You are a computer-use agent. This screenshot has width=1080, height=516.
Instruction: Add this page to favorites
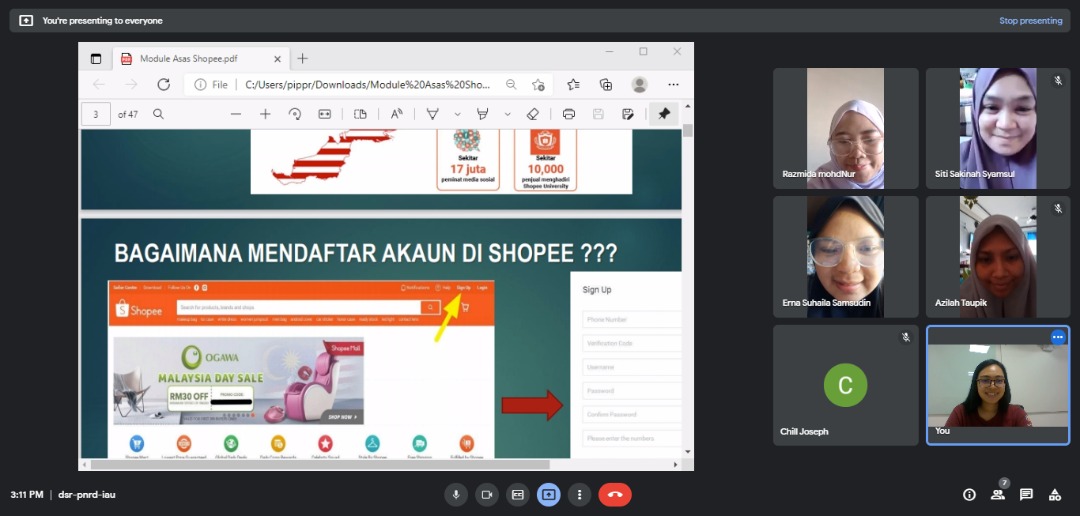pyautogui.click(x=538, y=85)
